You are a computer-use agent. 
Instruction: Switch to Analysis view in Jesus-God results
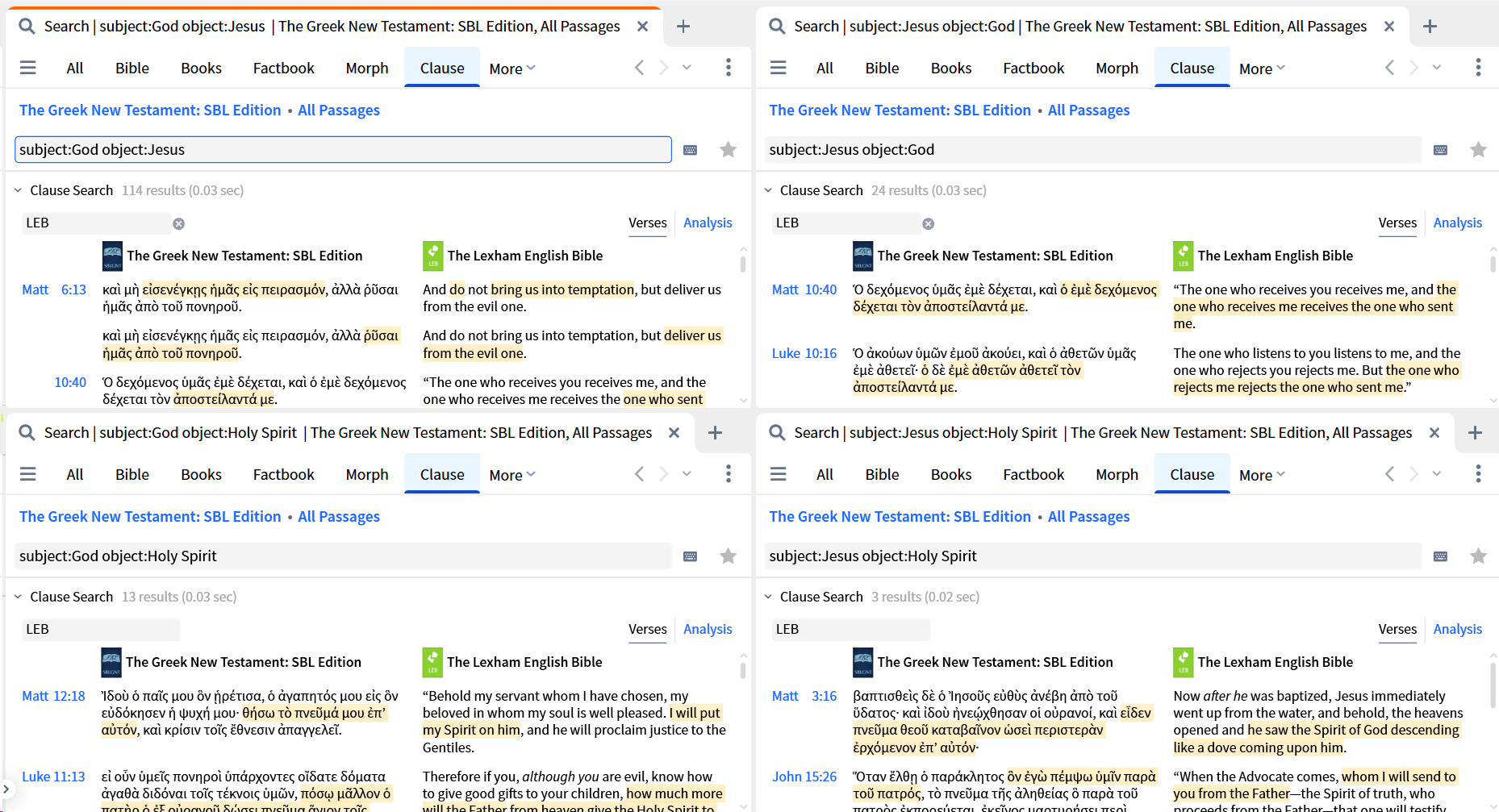pos(1458,223)
